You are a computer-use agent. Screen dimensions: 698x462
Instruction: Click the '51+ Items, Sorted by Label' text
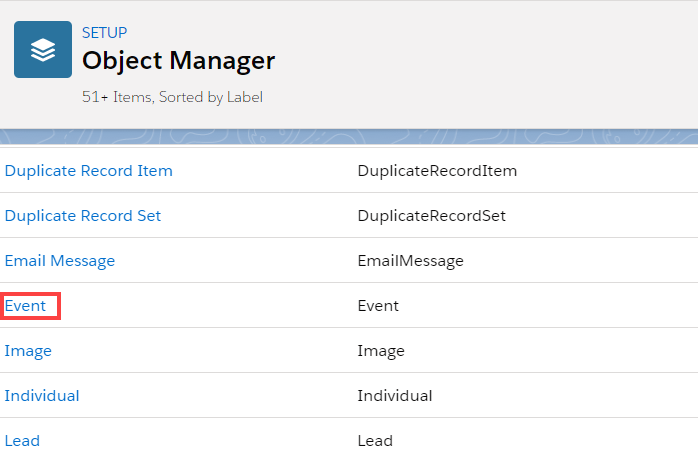(172, 97)
